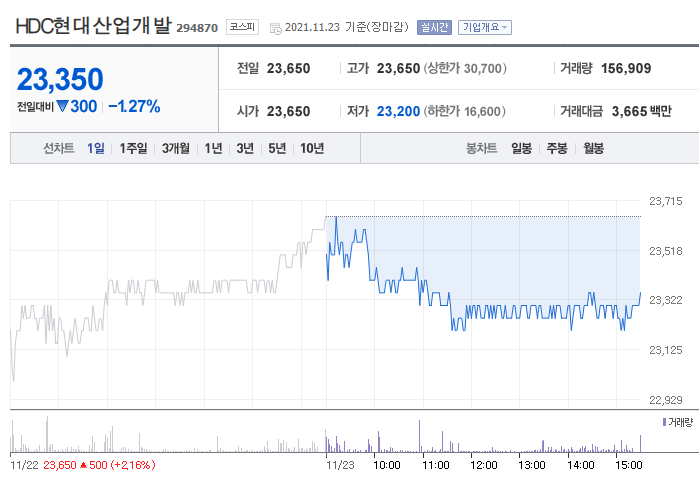The image size is (699, 488).
Task: Click the 23,322 price axis label
Action: pos(666,300)
